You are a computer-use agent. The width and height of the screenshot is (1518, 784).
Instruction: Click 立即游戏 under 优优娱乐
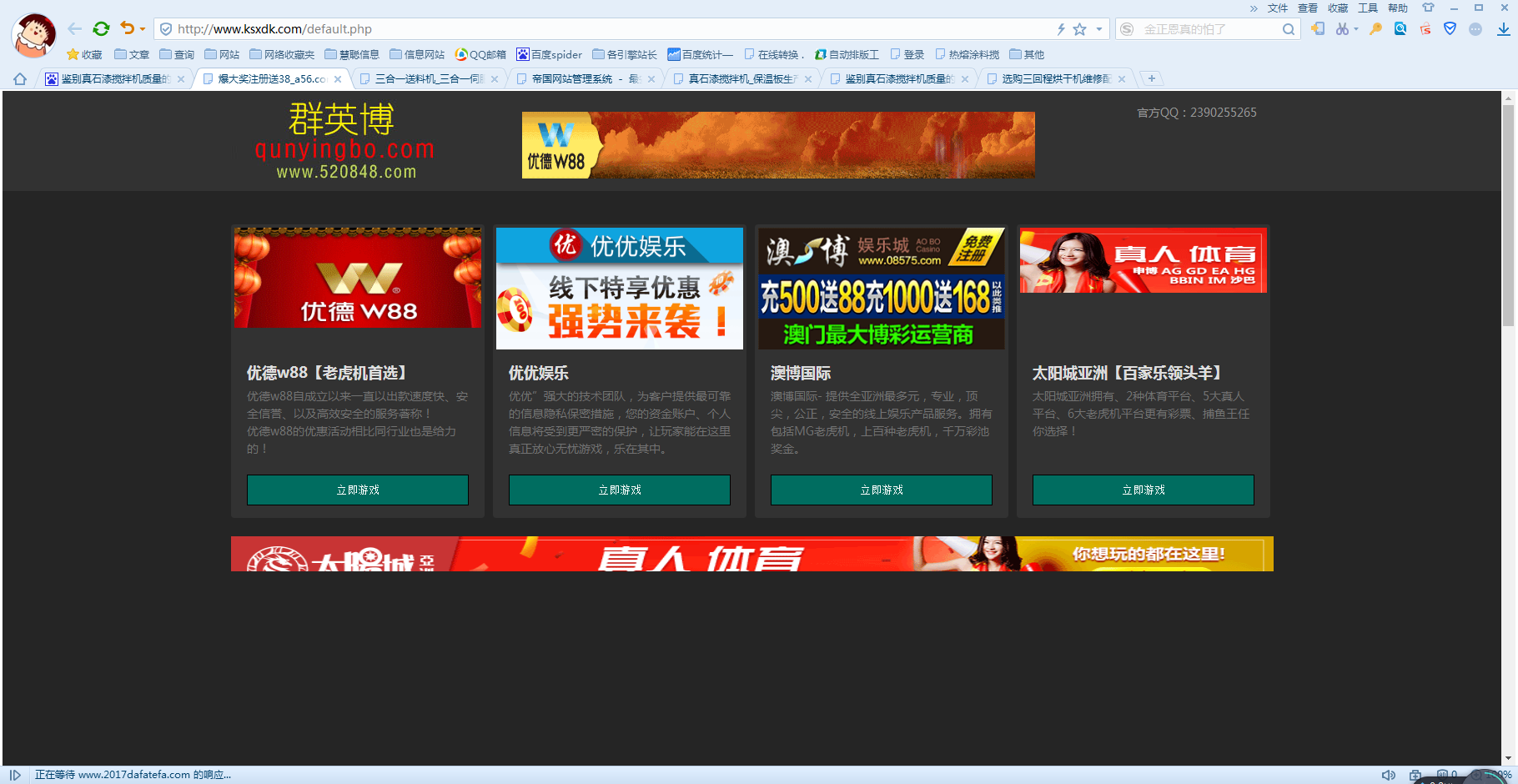[x=620, y=490]
